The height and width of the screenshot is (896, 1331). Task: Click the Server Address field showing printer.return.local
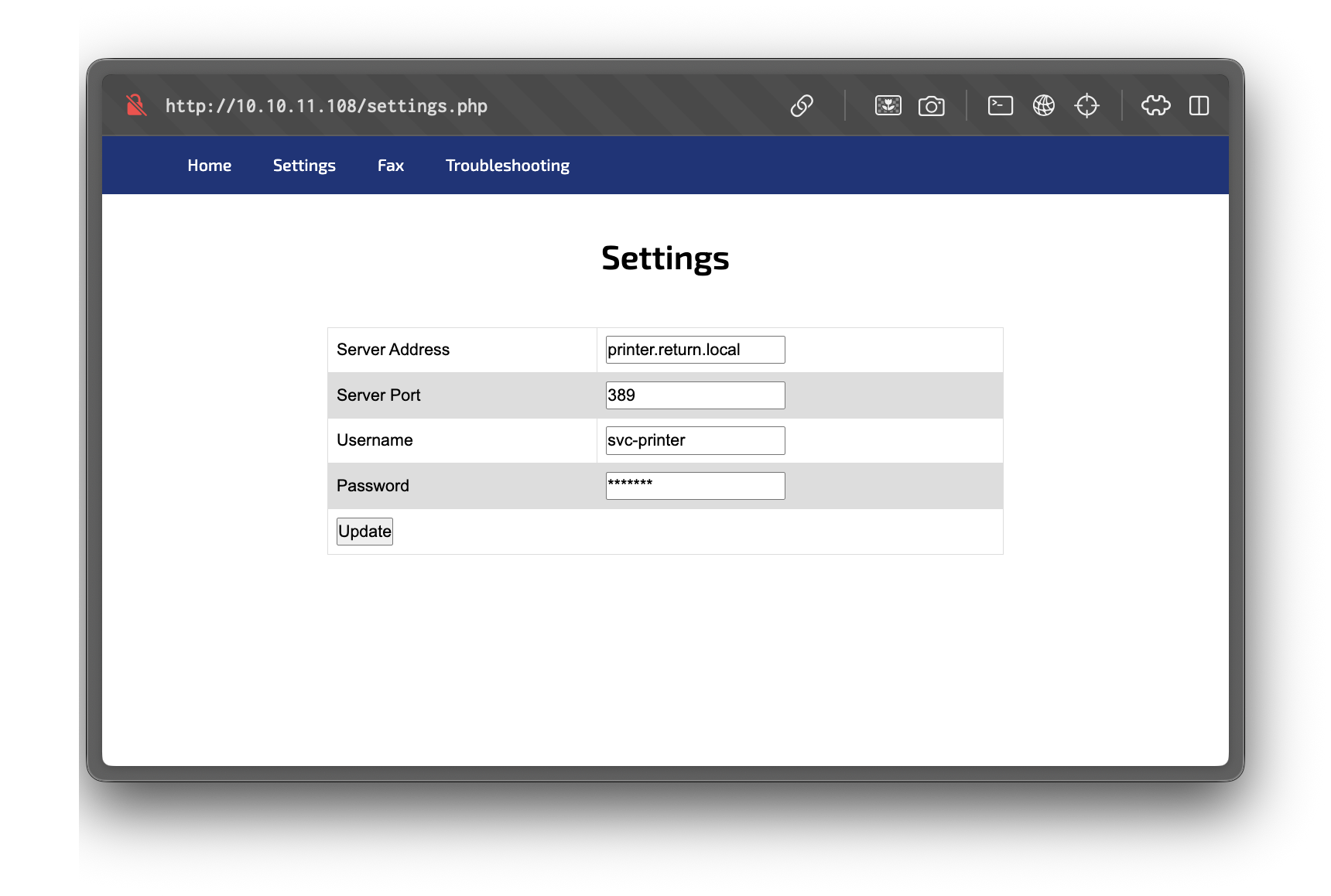(x=694, y=349)
